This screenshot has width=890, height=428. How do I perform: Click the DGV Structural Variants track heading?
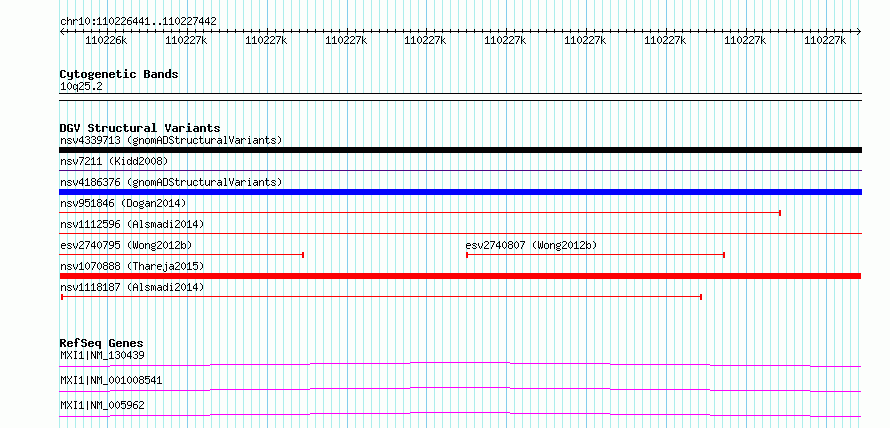coord(140,128)
